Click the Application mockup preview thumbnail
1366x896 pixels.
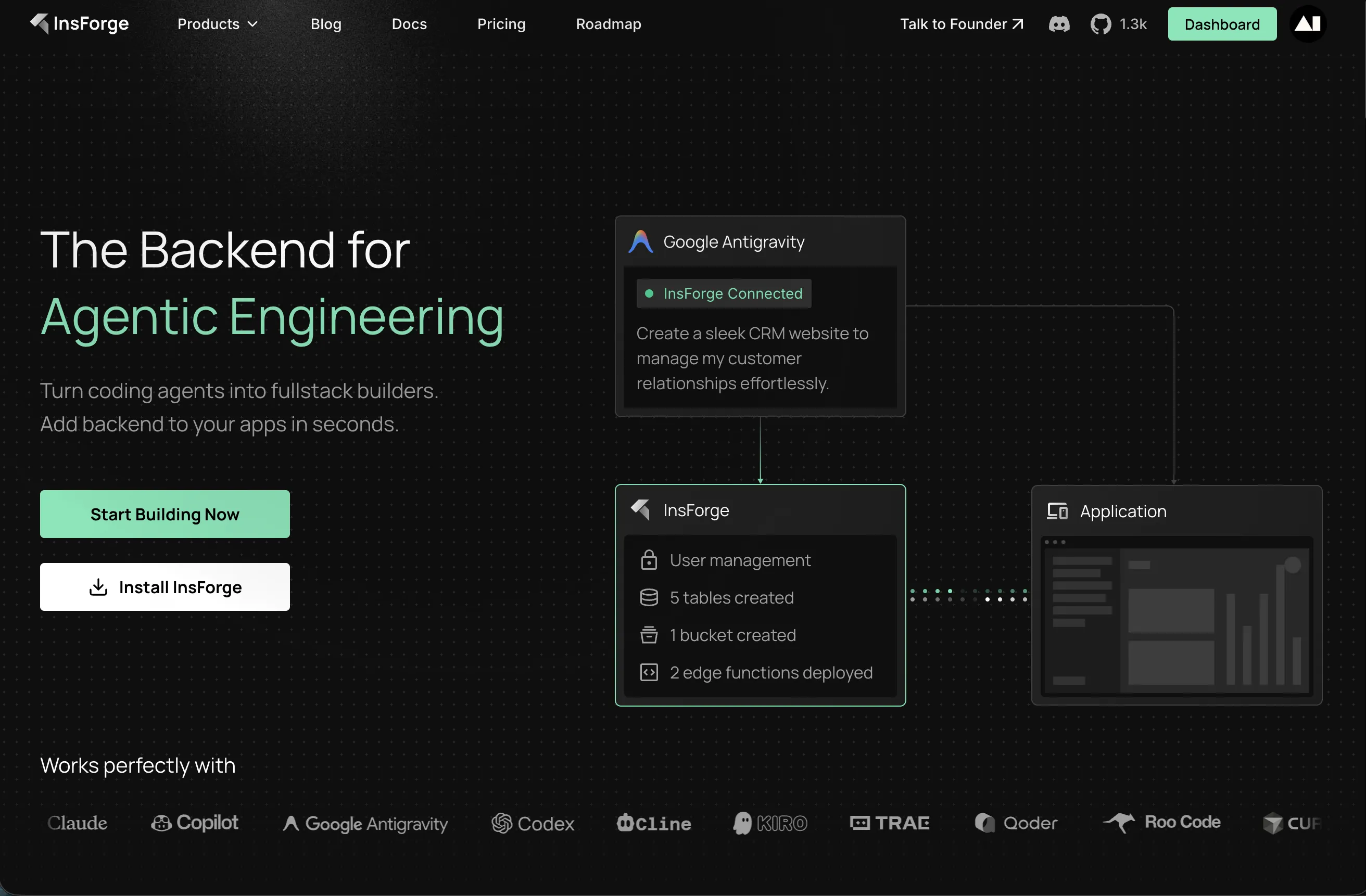(x=1177, y=617)
